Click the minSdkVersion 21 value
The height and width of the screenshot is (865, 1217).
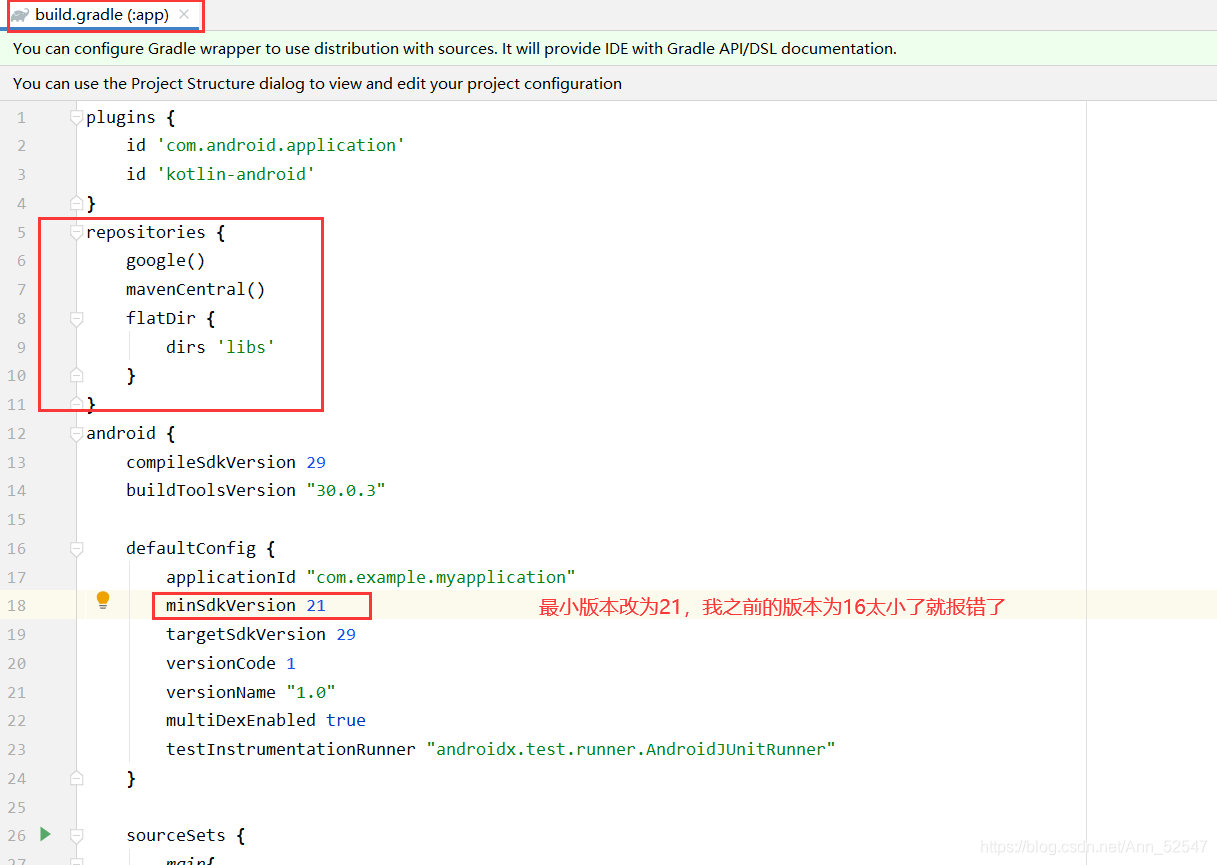point(316,605)
